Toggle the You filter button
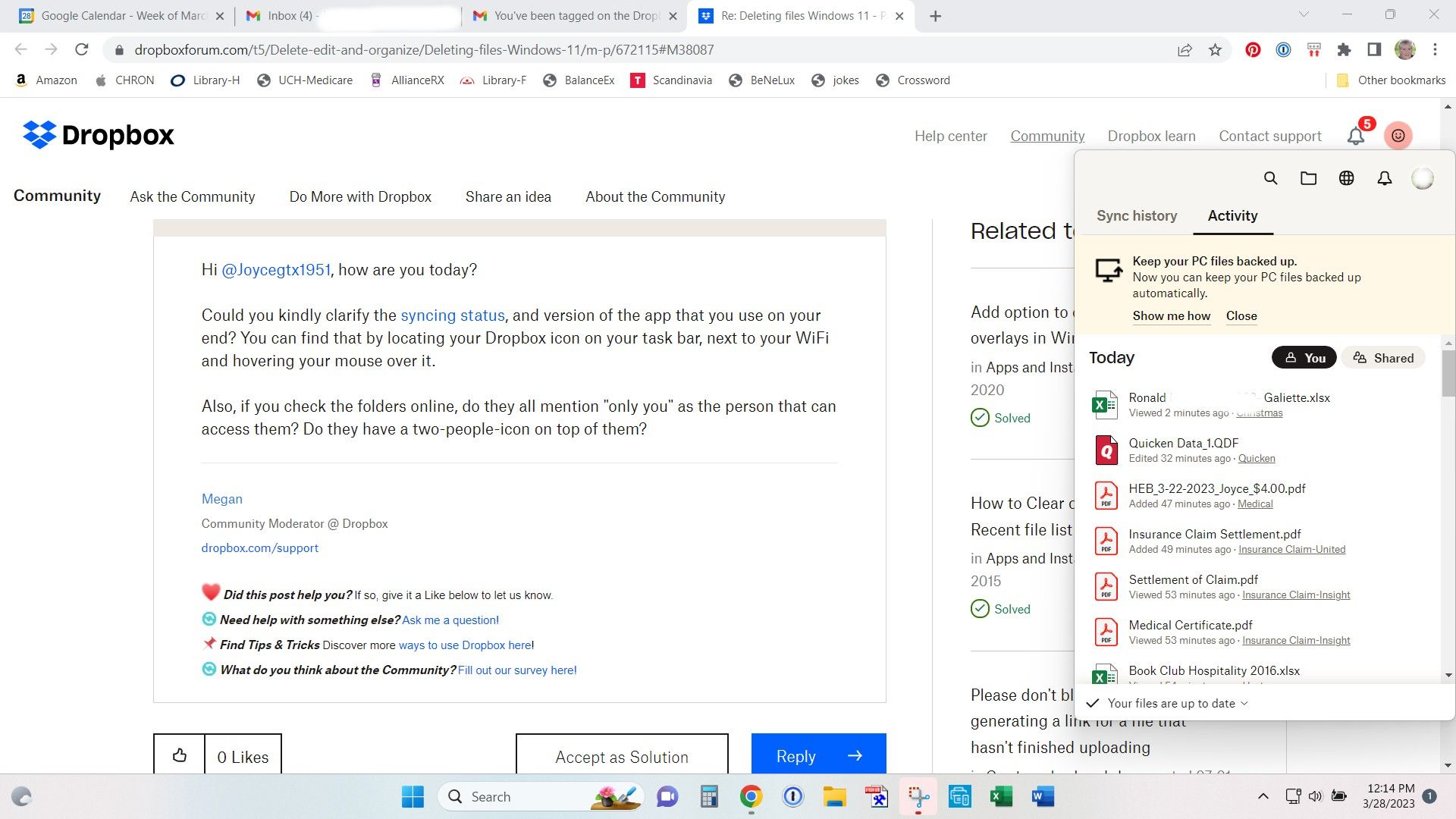 click(1305, 357)
